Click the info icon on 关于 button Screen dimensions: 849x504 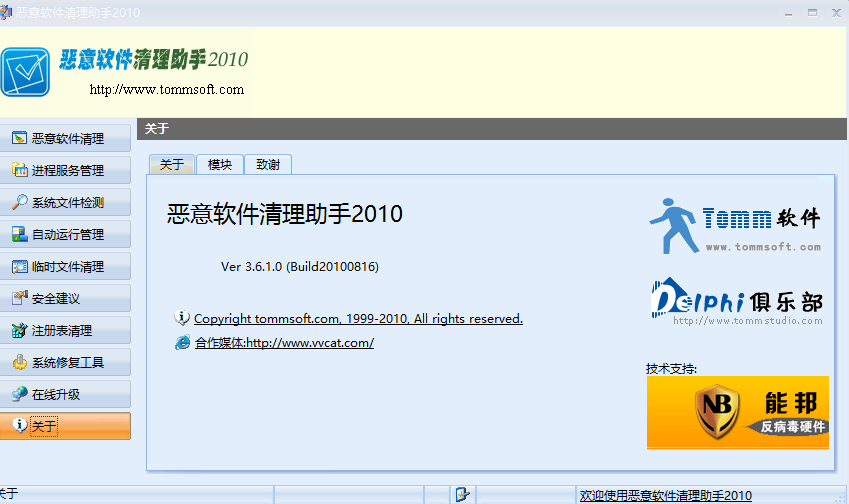click(20, 425)
